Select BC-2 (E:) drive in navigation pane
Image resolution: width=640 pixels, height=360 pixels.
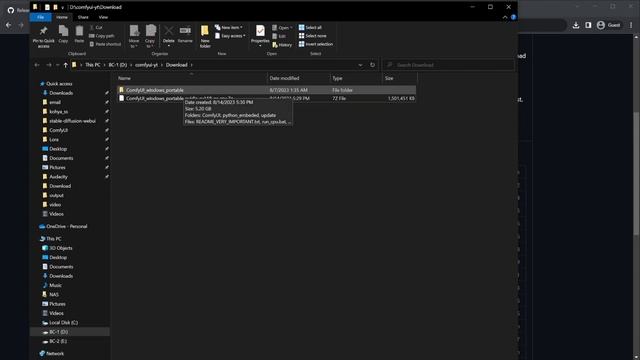[58, 341]
